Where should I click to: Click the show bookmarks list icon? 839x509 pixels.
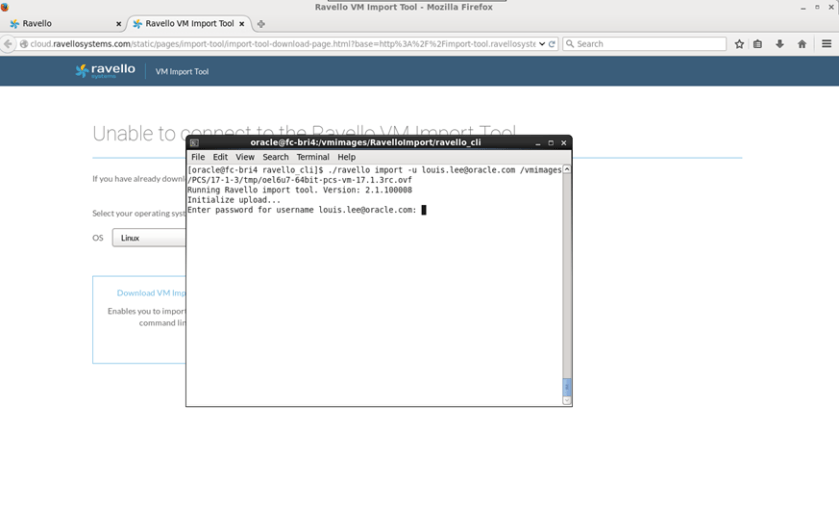pos(758,44)
